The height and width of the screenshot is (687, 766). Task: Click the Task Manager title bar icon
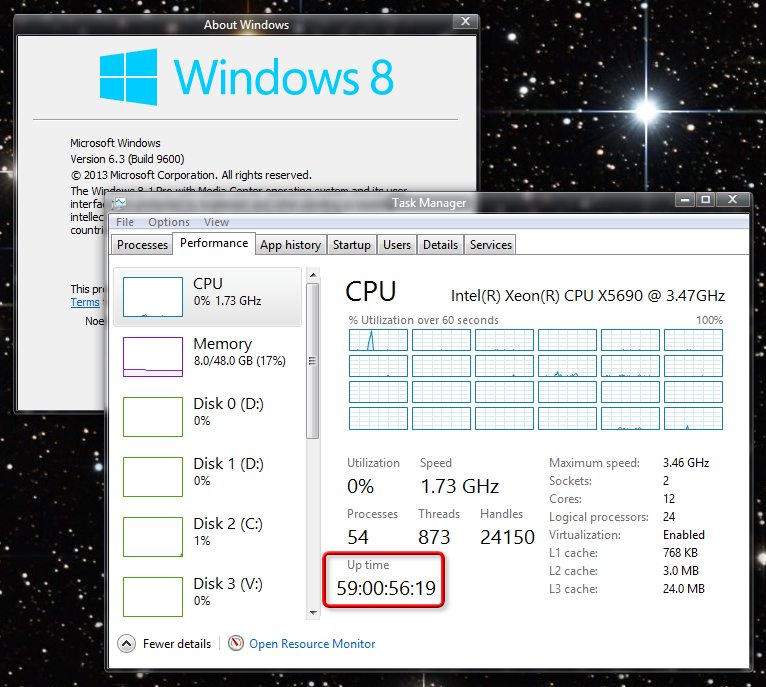pyautogui.click(x=120, y=203)
